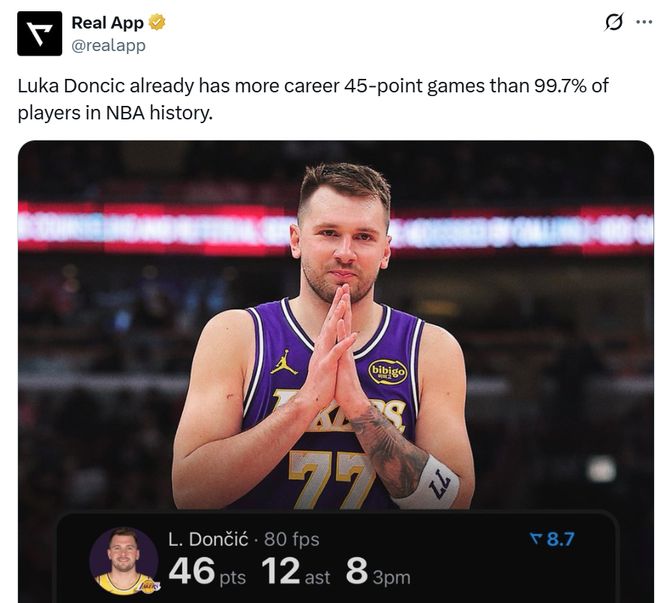Click the 8.7 rating value
Screen dimensions: 660x603
(x=561, y=540)
